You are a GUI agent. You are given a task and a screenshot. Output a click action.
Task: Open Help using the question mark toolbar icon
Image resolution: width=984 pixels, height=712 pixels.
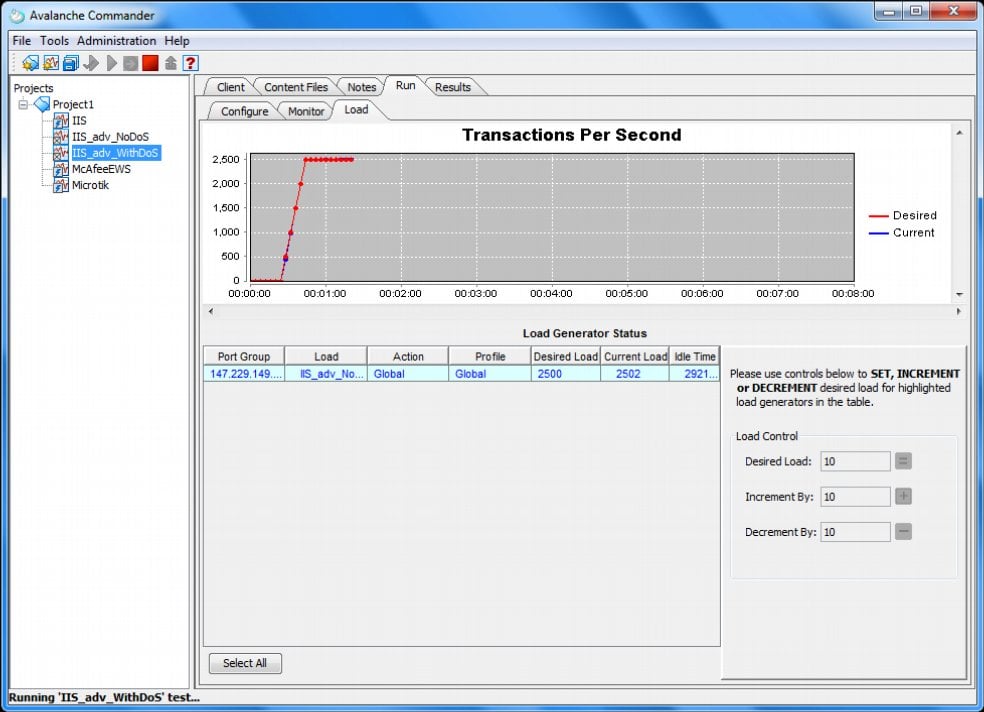point(190,62)
